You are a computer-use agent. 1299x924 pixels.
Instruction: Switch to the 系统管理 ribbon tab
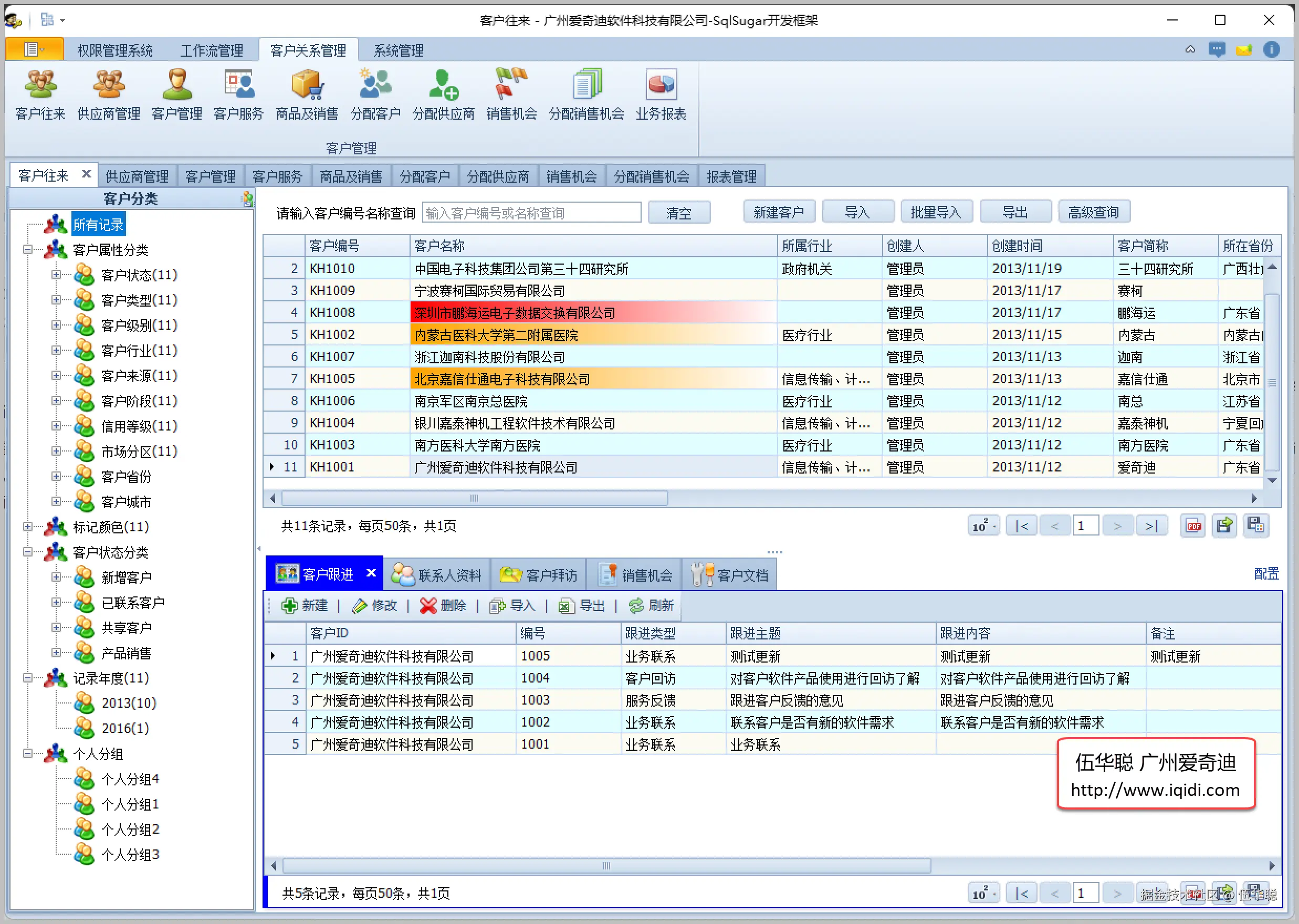[399, 50]
